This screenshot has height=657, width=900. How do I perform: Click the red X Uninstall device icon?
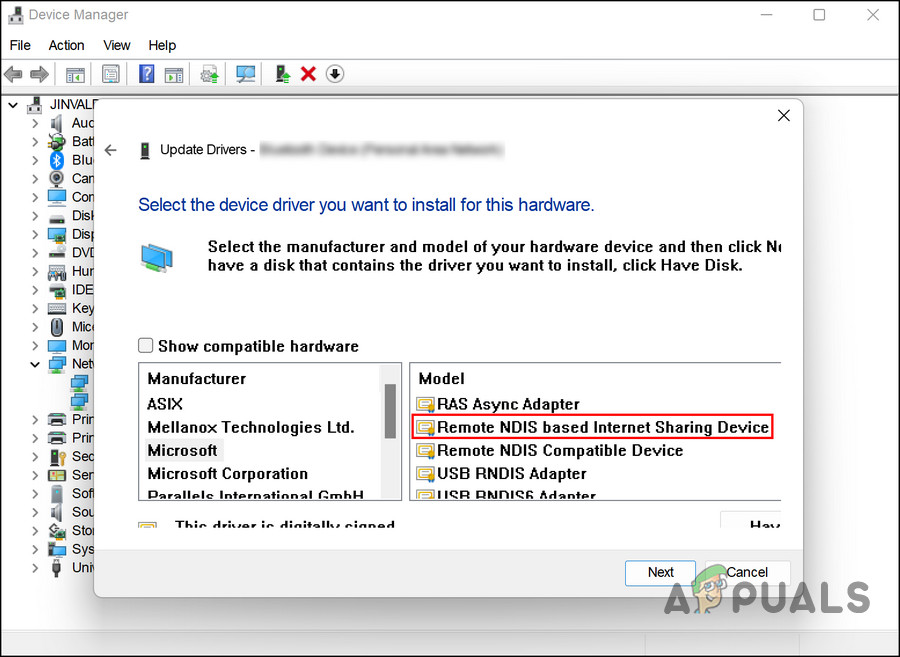tap(308, 74)
